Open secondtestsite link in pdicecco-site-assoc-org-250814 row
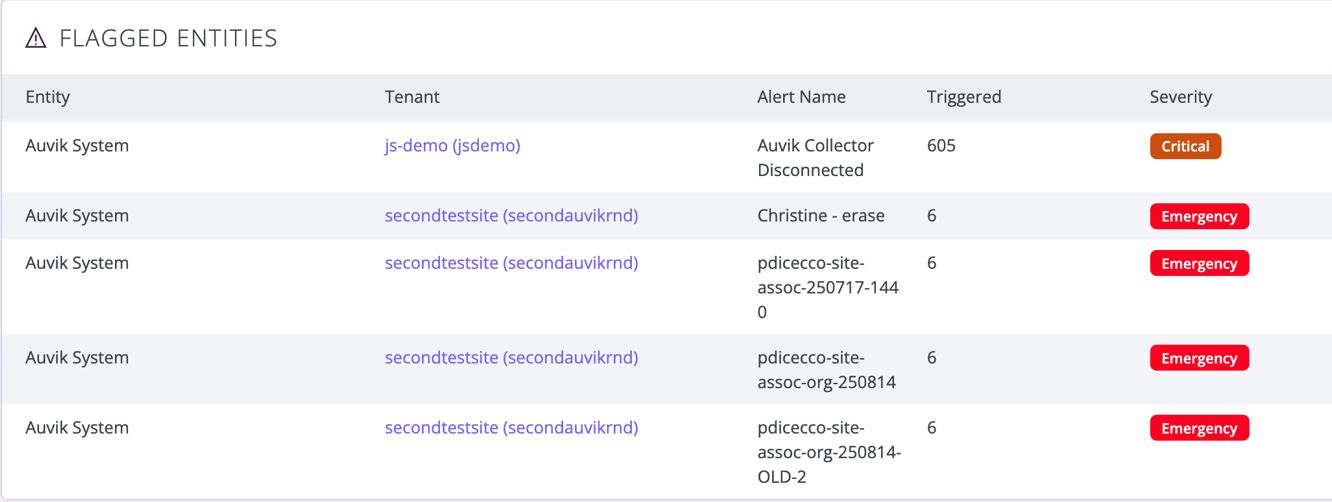Viewport: 1332px width, 502px height. click(x=511, y=358)
